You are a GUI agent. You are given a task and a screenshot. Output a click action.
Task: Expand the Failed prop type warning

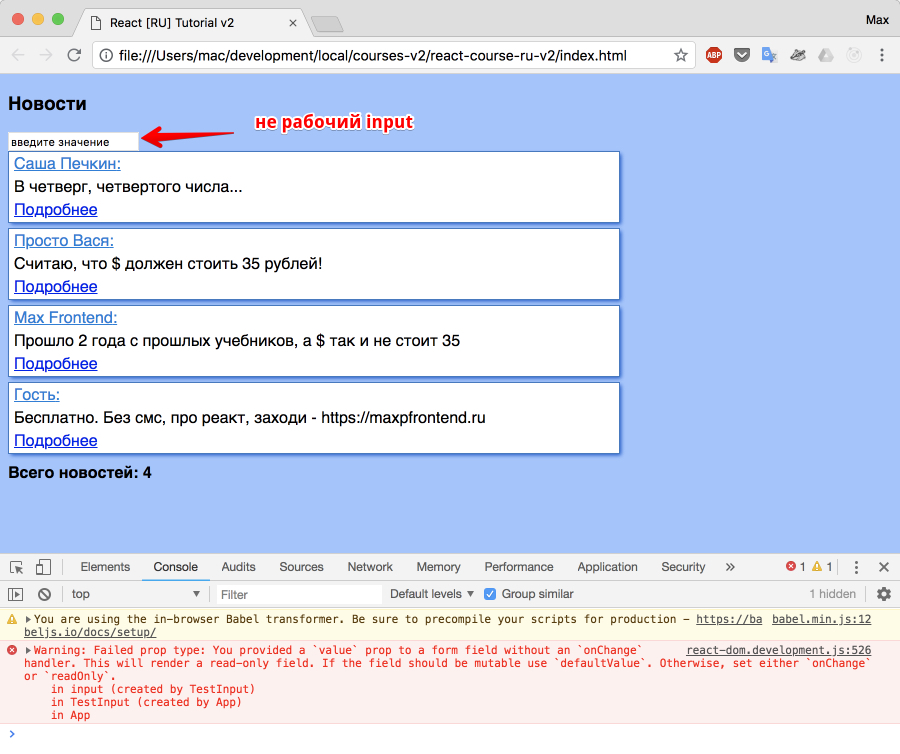pyautogui.click(x=28, y=650)
